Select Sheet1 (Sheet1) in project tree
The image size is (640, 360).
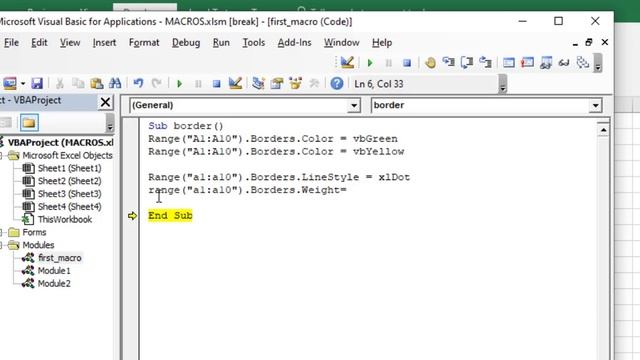69,168
